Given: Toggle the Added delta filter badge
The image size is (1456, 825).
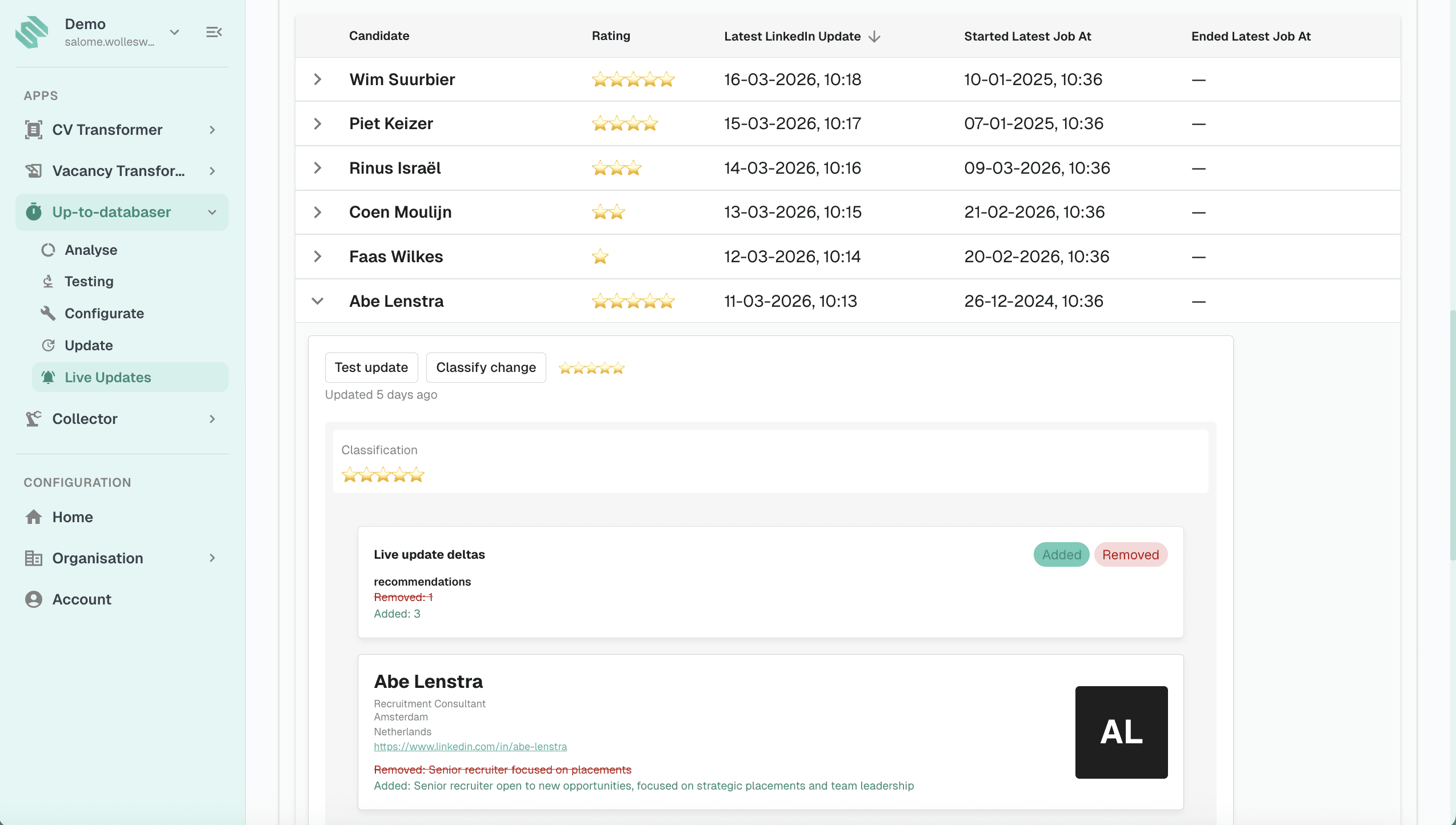Looking at the screenshot, I should [1061, 555].
